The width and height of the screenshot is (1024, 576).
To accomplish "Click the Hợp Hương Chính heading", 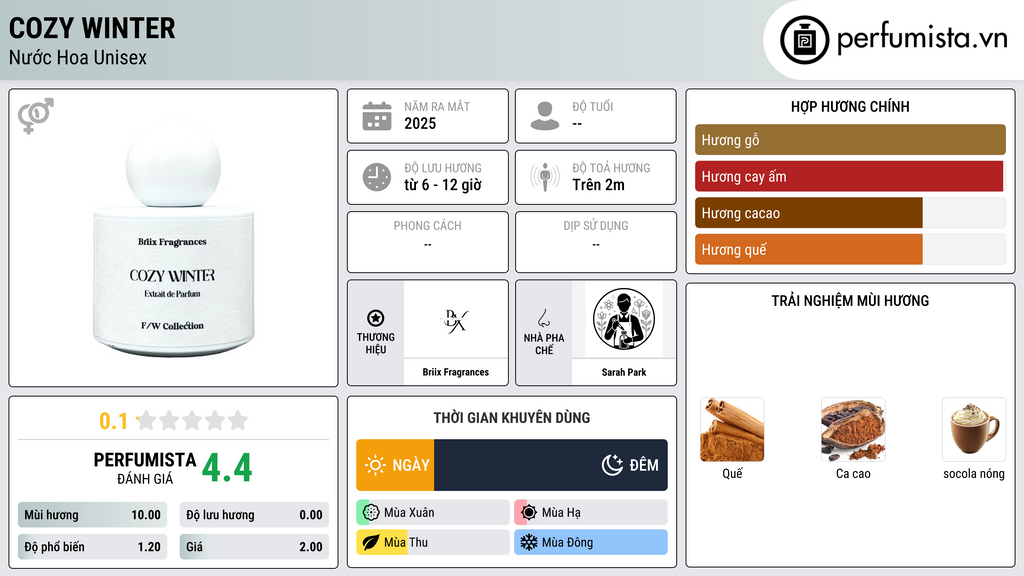I will (850, 106).
